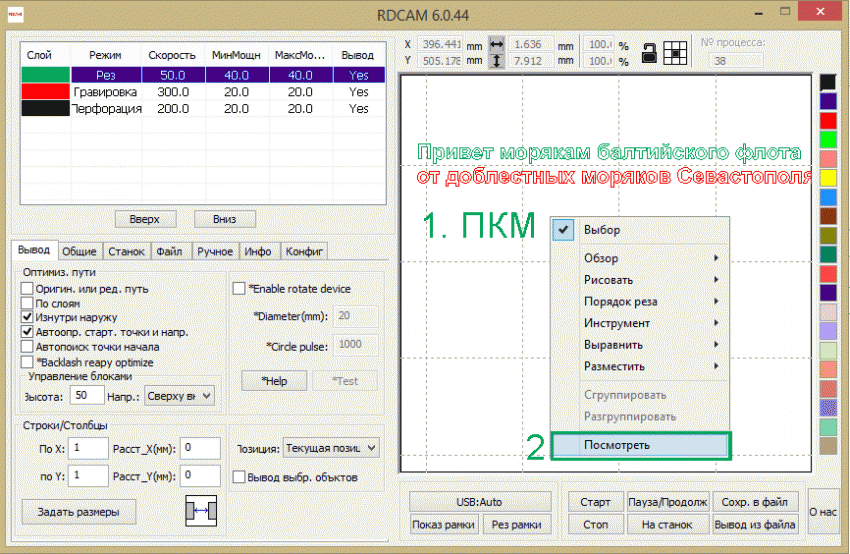This screenshot has height=554, width=850.
Task: Click the lock aspect ratio padlock icon
Action: coord(649,53)
